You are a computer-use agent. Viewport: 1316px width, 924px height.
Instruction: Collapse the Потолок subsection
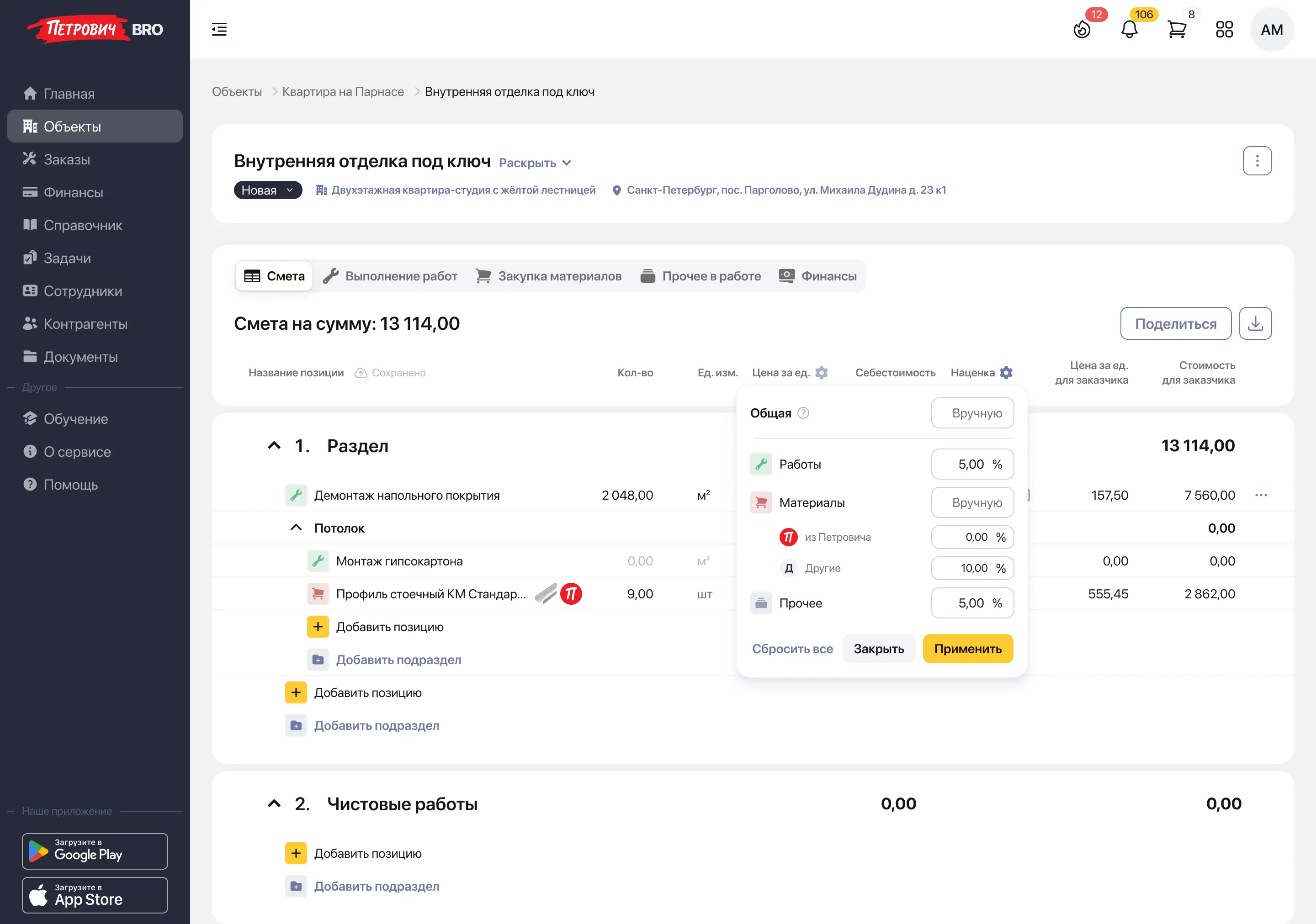pyautogui.click(x=296, y=528)
